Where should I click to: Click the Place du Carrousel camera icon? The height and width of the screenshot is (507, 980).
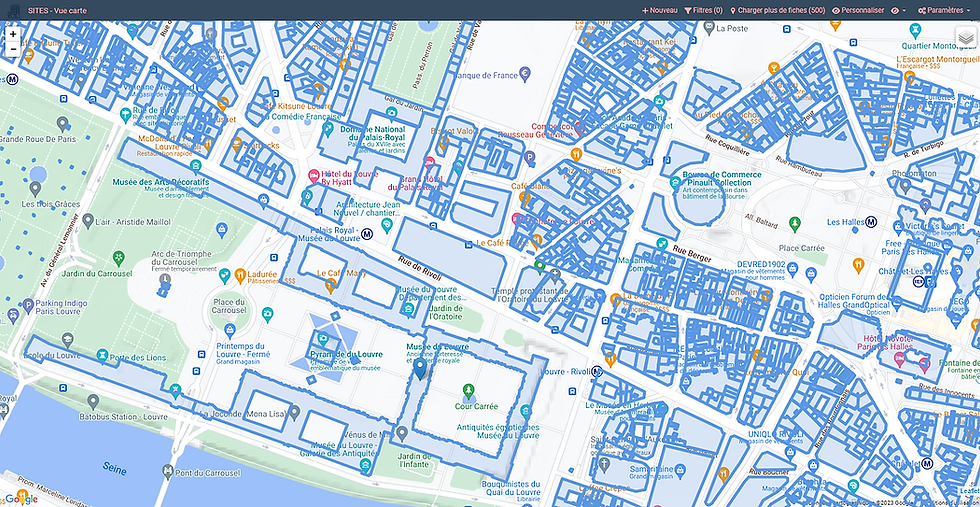(x=268, y=313)
